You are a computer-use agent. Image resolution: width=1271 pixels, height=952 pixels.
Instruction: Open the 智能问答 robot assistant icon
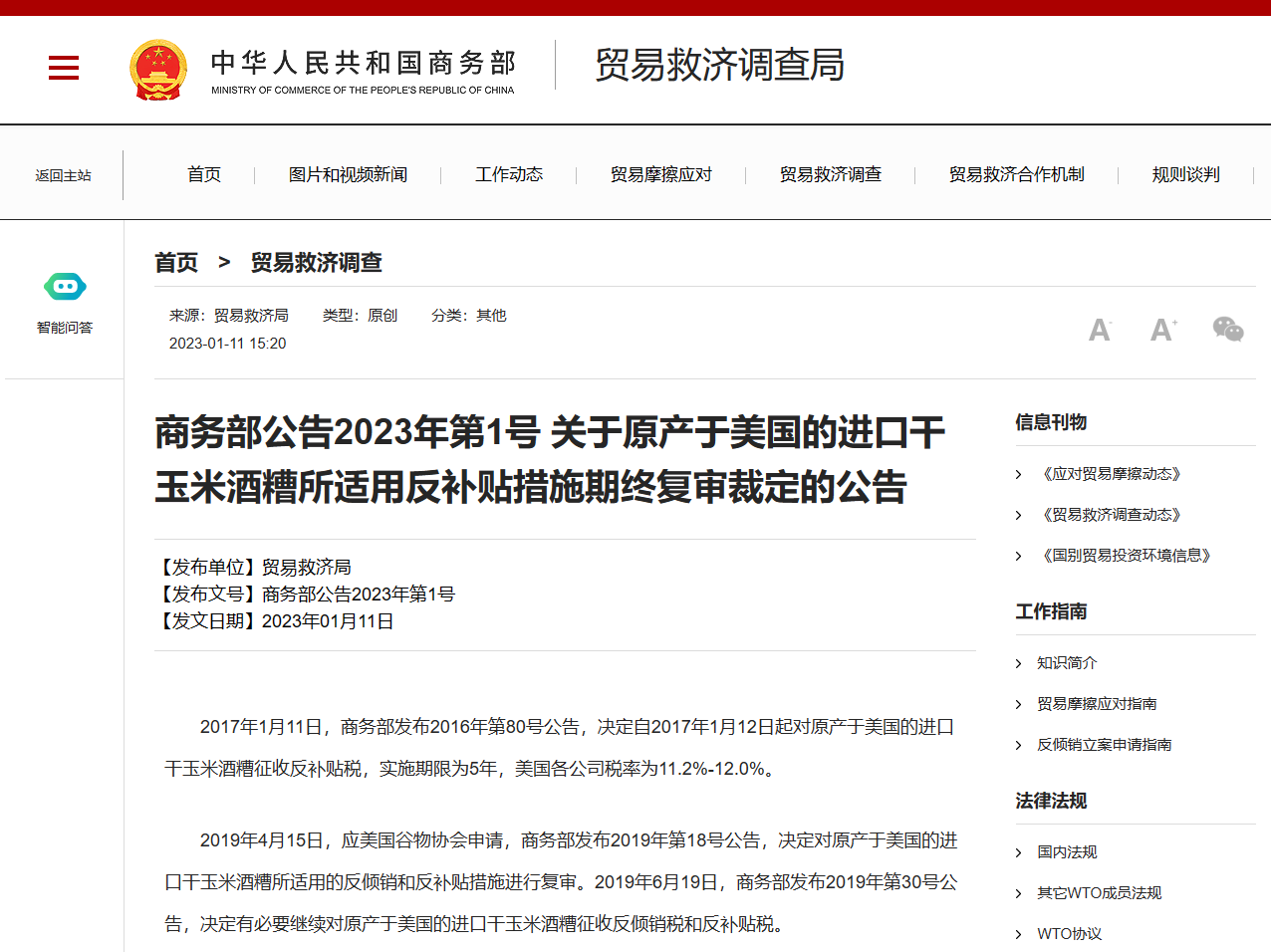coord(65,288)
